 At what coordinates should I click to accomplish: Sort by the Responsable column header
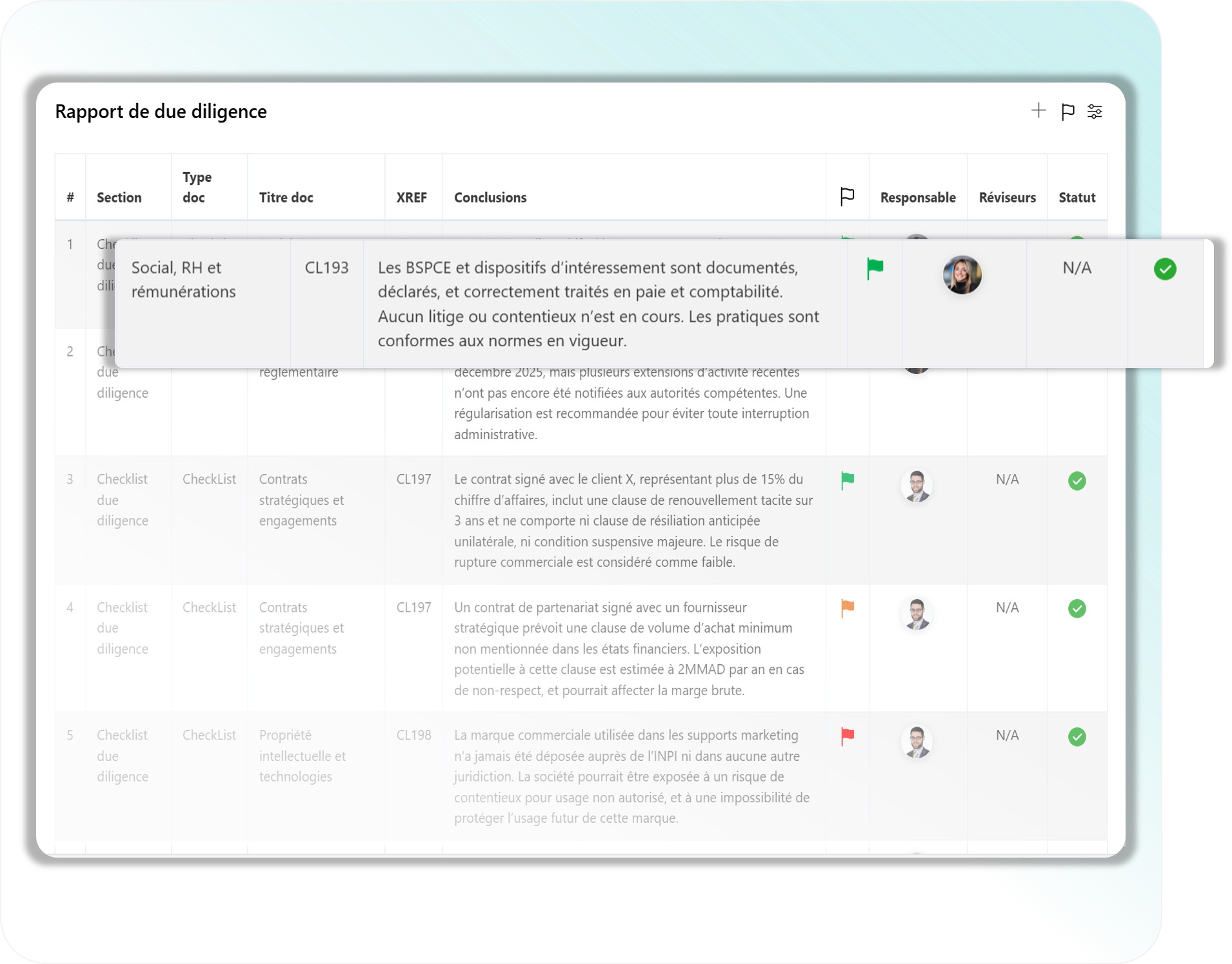click(x=917, y=197)
